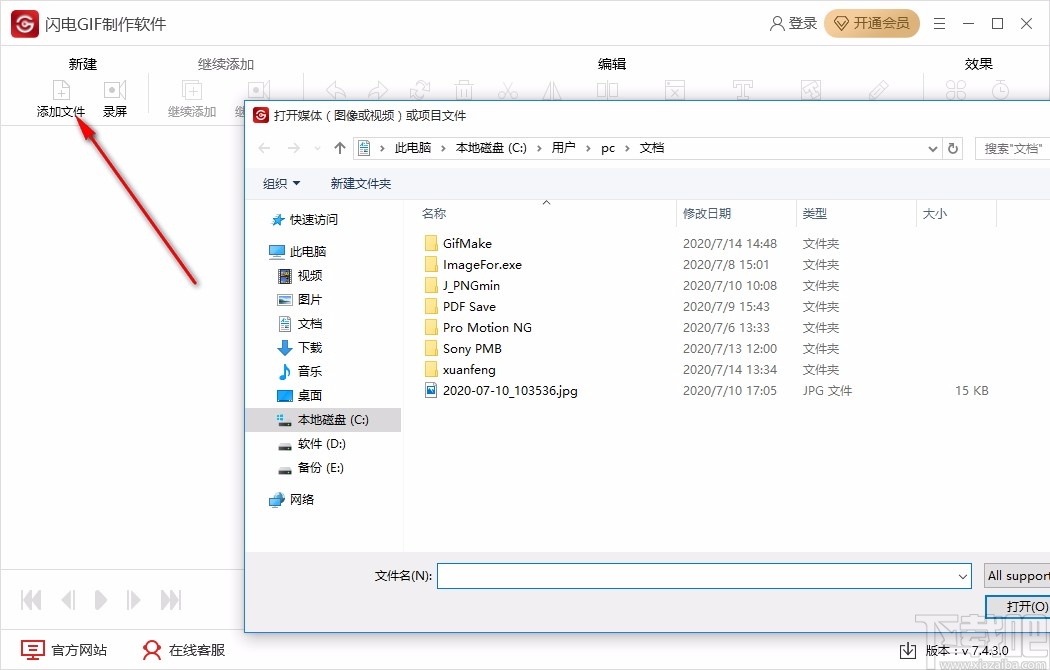Select 网络 network in sidebar
1050x670 pixels.
[x=292, y=499]
